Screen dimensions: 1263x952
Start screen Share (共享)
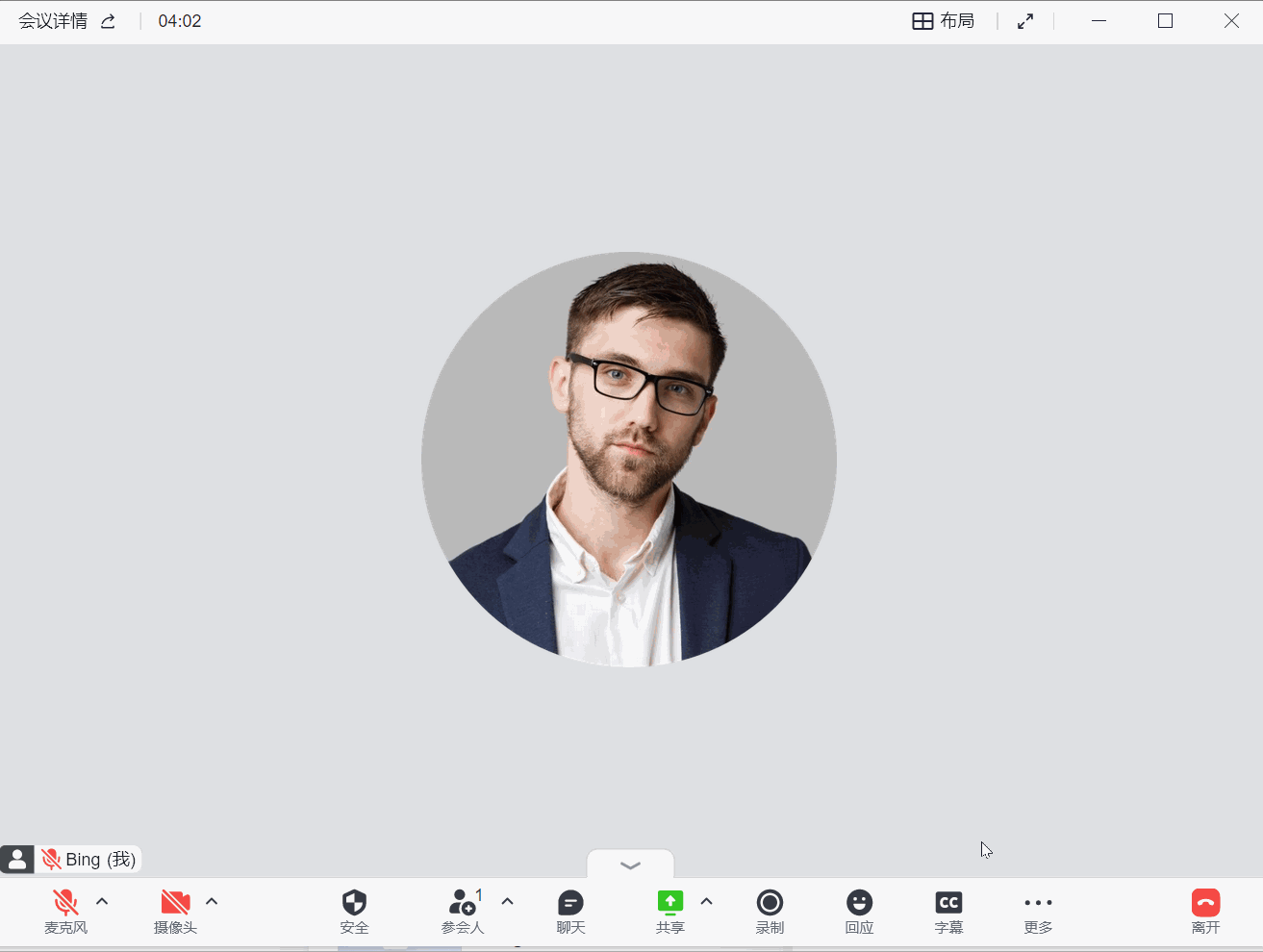[x=669, y=910]
